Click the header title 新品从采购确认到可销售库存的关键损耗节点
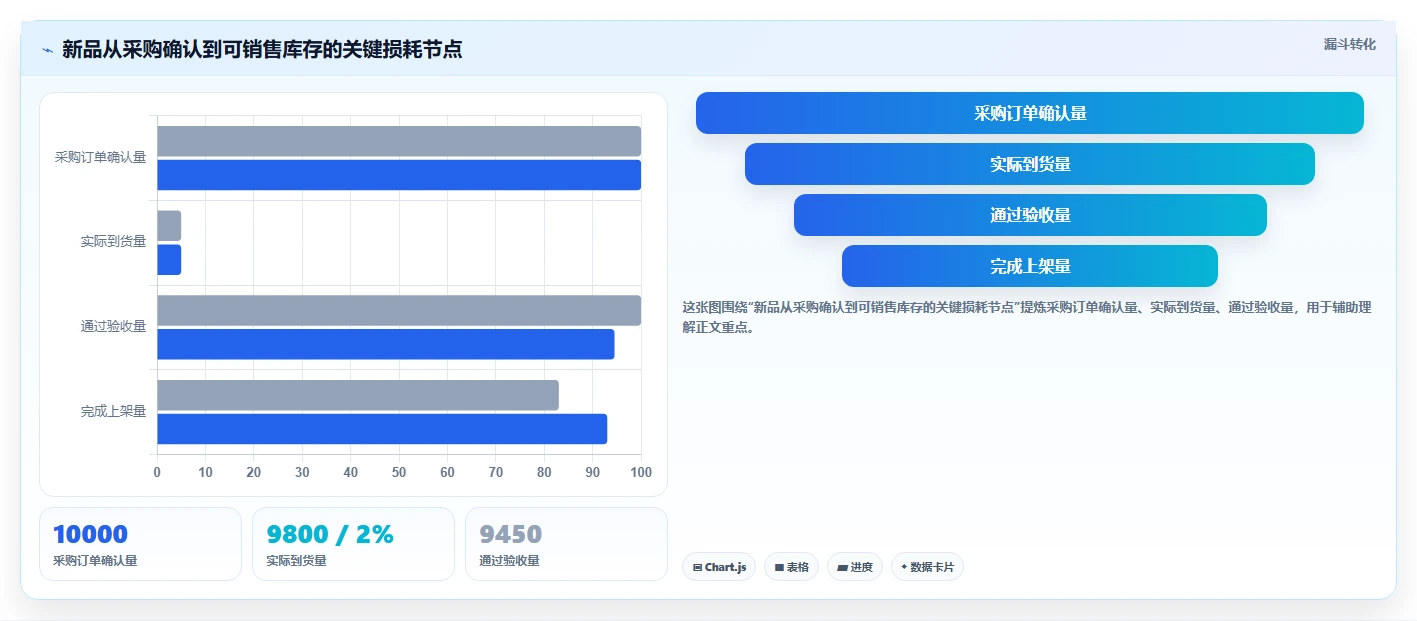Viewport: 1417px width, 621px height. (x=262, y=49)
